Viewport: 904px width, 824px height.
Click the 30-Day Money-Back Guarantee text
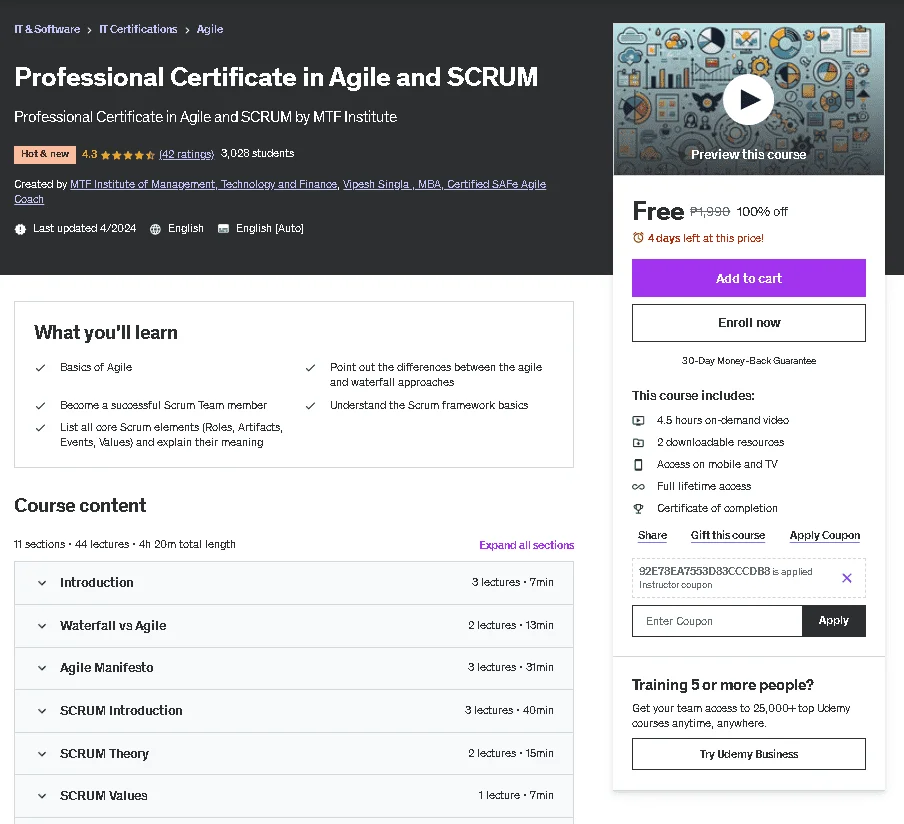(x=748, y=360)
